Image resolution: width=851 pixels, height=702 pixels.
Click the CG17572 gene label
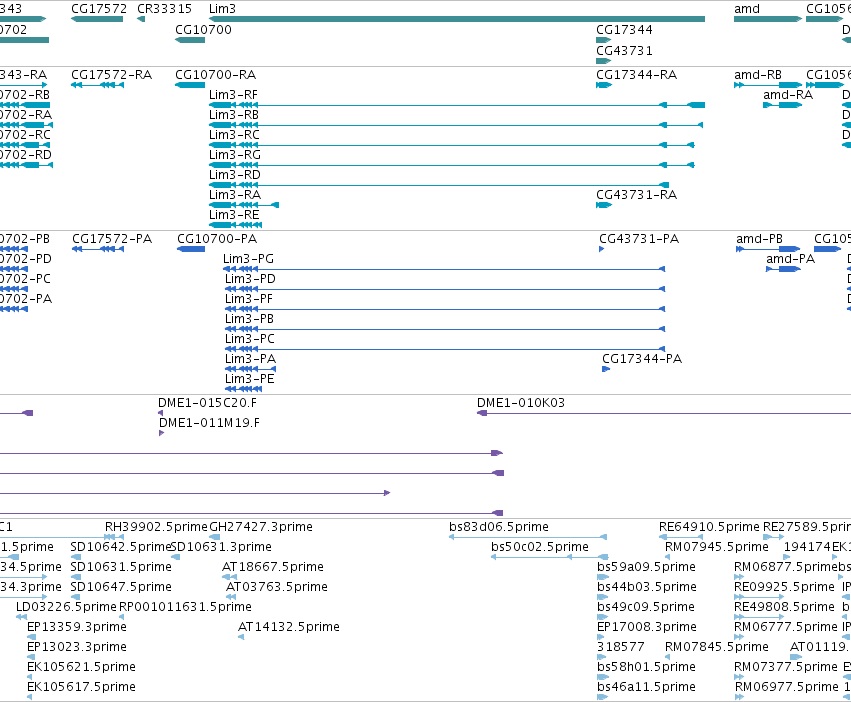click(99, 9)
